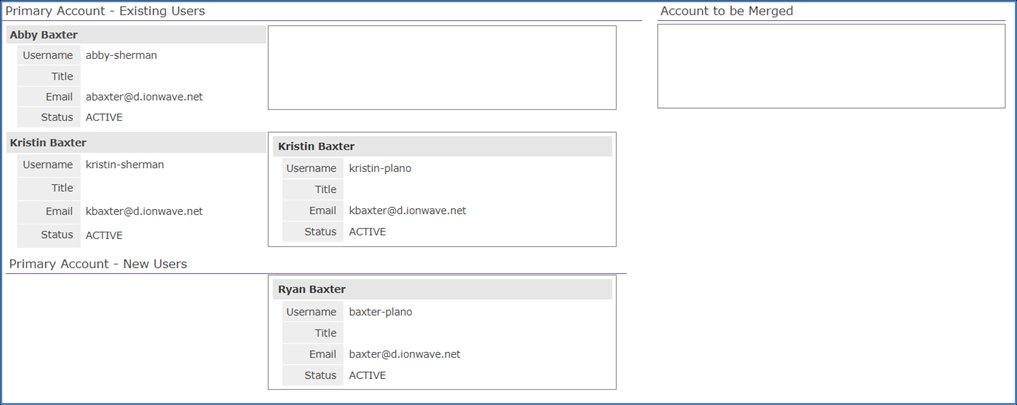Screen dimensions: 1017x405
Task: Click the Primary Account - New Users heading
Action: pos(98,264)
